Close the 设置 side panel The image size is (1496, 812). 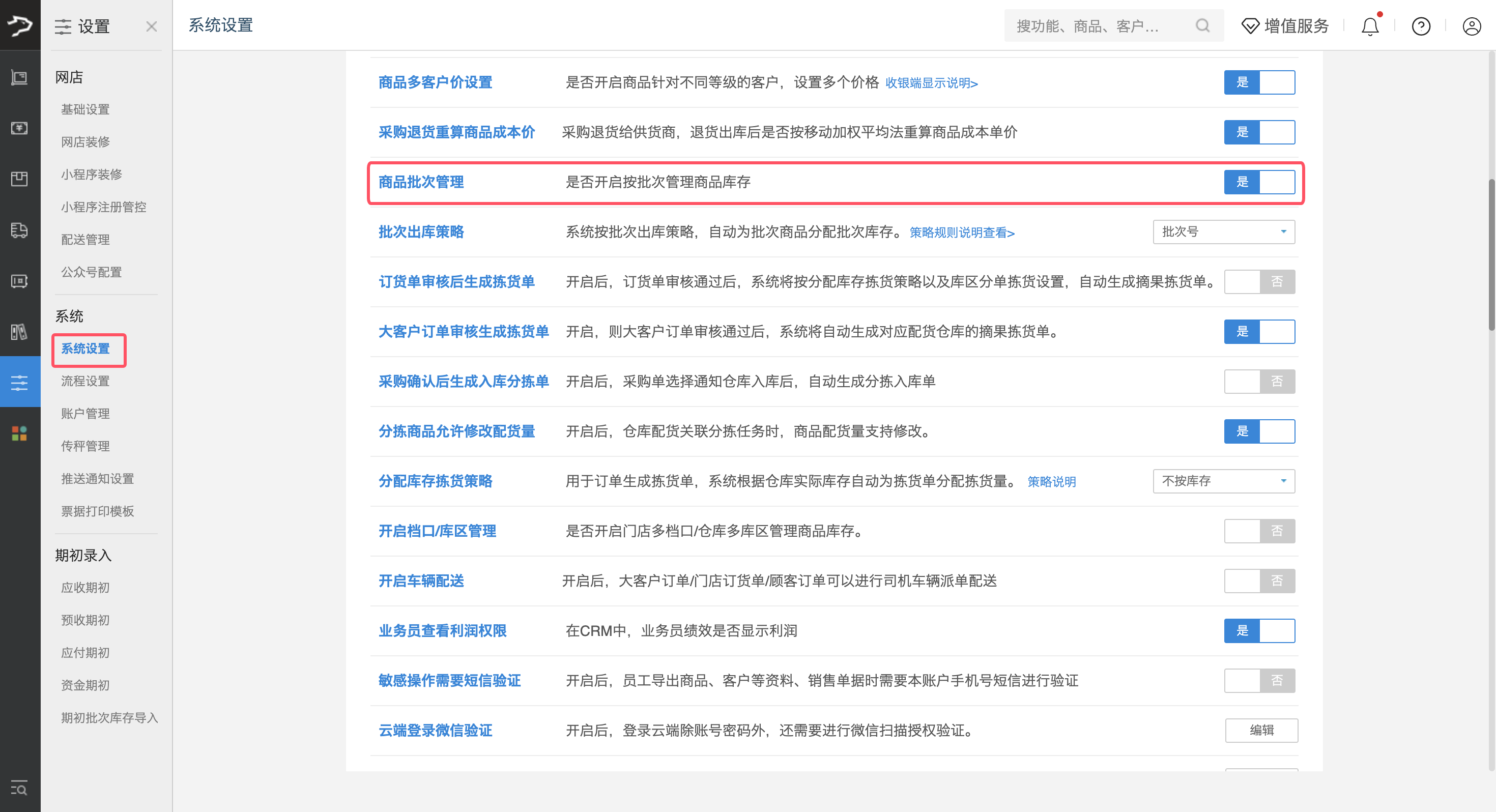click(152, 26)
